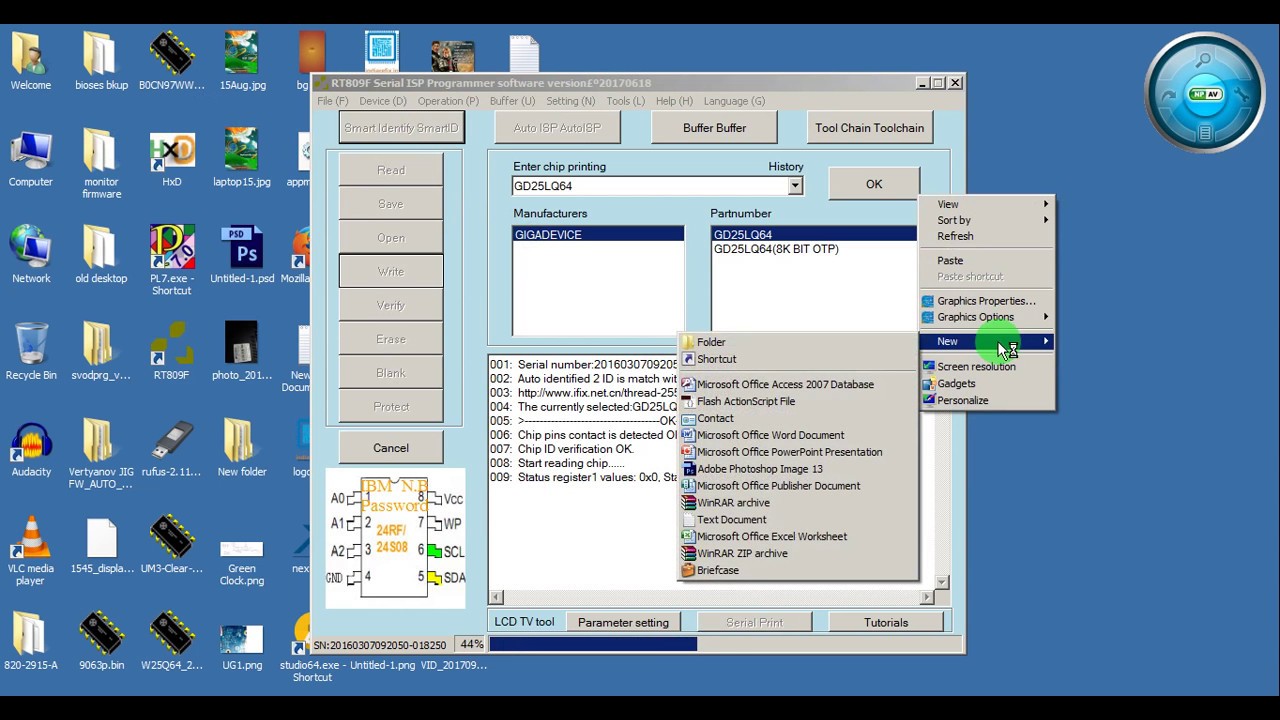Choose Refresh from the context menu

pos(986,236)
